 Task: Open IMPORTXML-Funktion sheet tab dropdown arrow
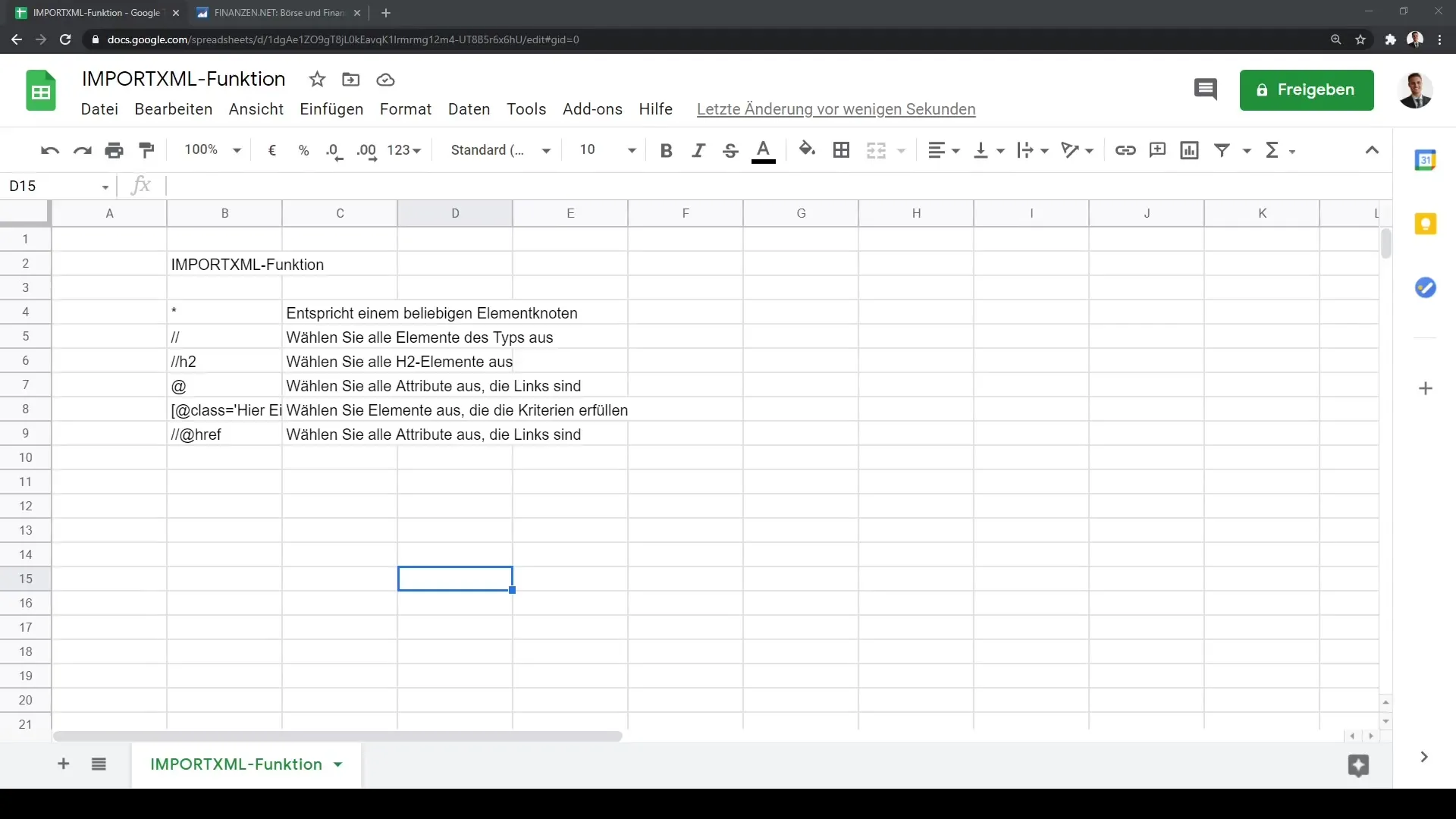(338, 764)
